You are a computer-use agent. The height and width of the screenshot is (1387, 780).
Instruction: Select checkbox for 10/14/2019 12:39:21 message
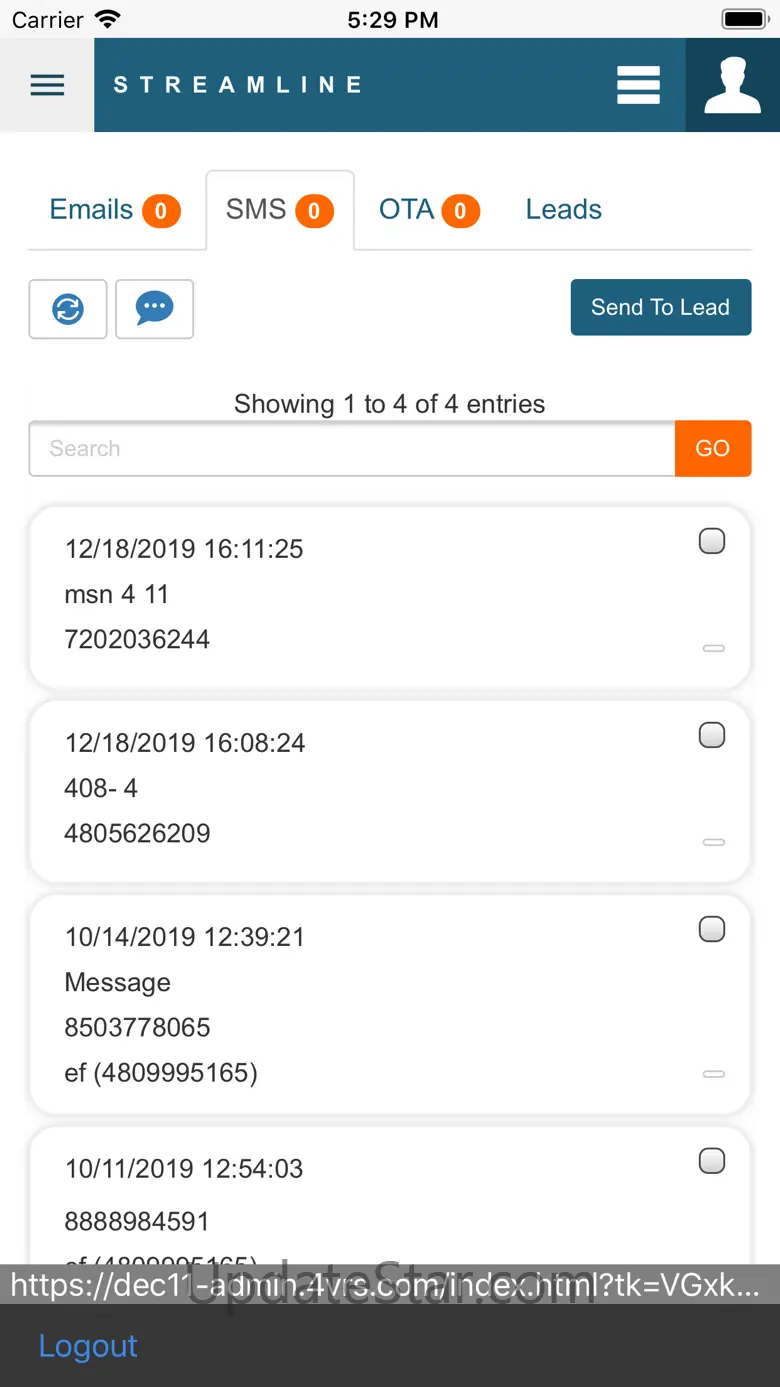click(x=711, y=929)
